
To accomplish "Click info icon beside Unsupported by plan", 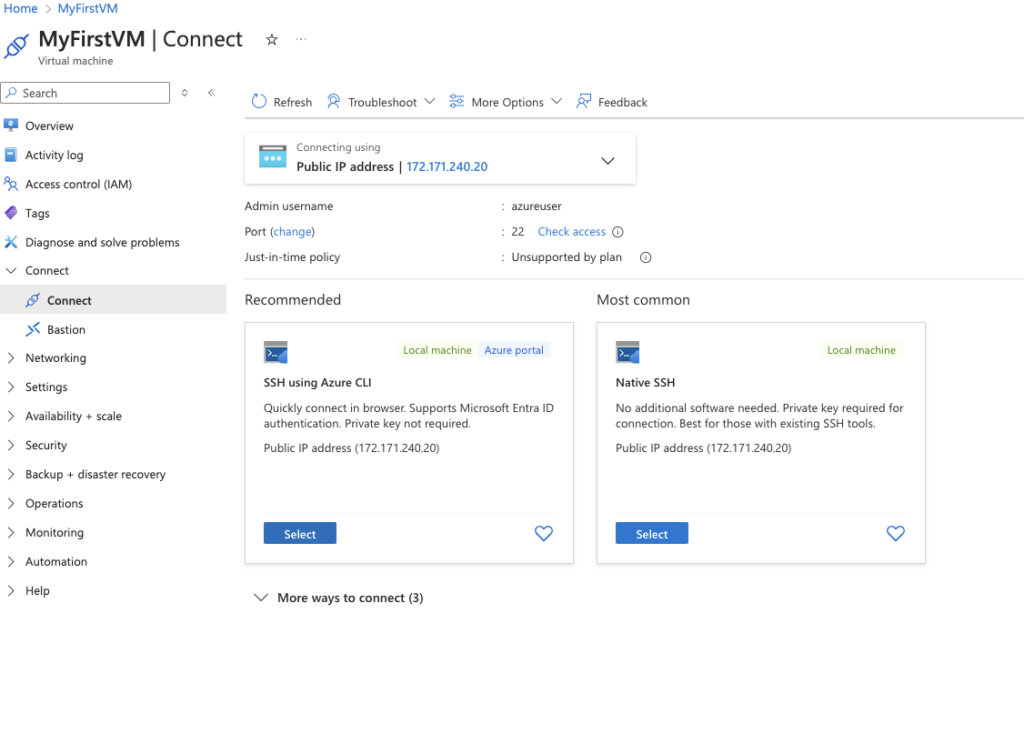I will click(645, 257).
